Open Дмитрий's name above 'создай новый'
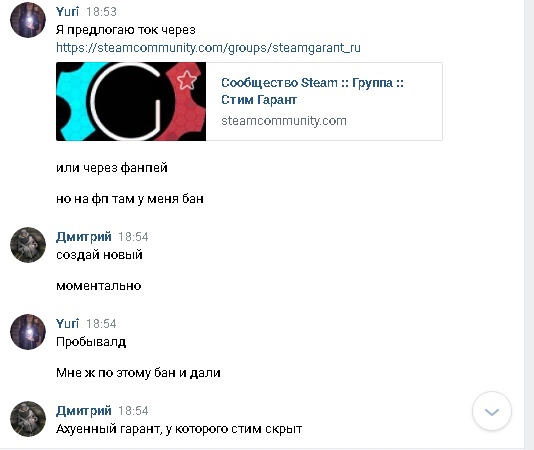 (x=84, y=236)
